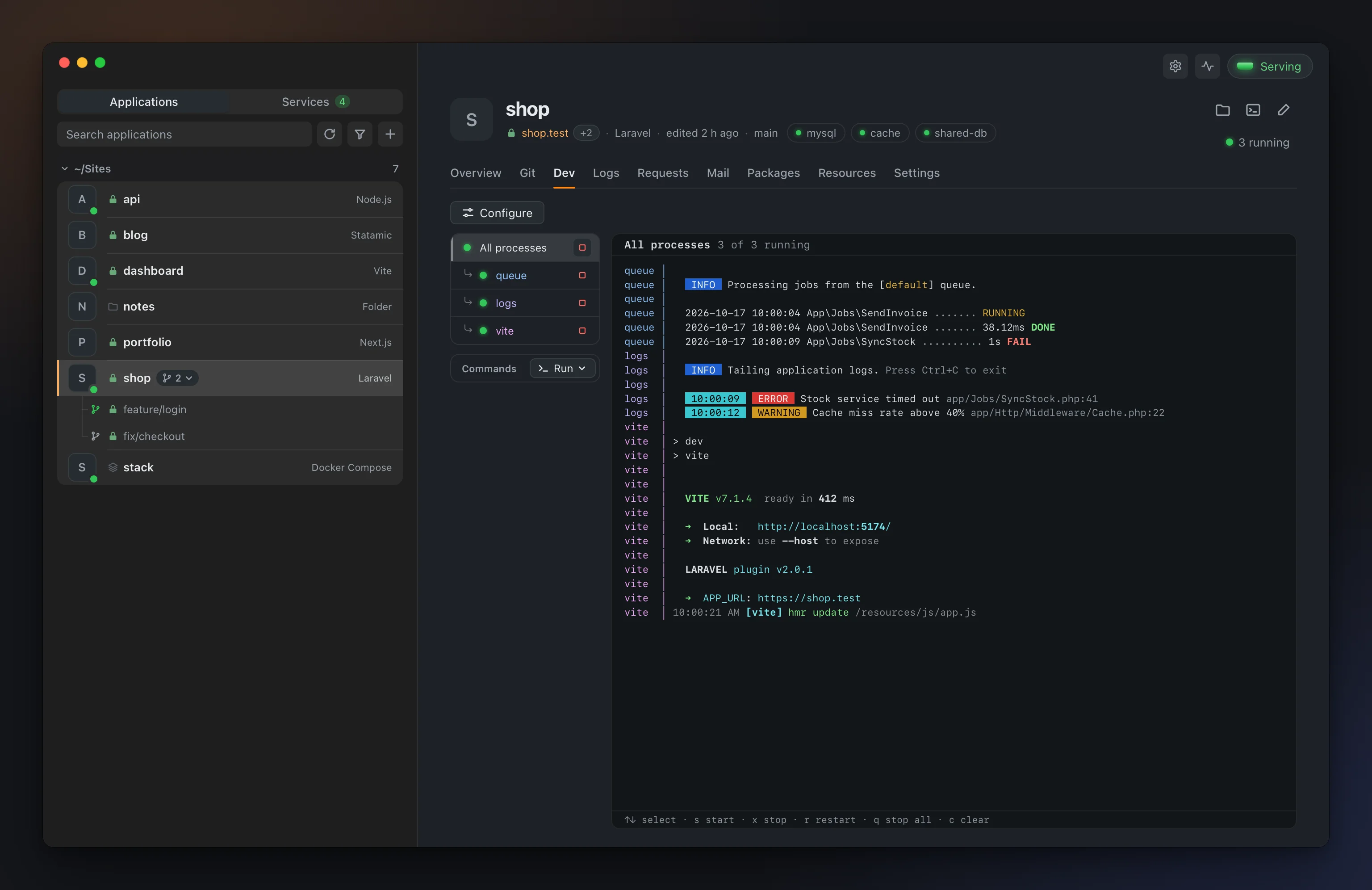Select the portfolio application
The image size is (1372, 890).
coord(230,342)
